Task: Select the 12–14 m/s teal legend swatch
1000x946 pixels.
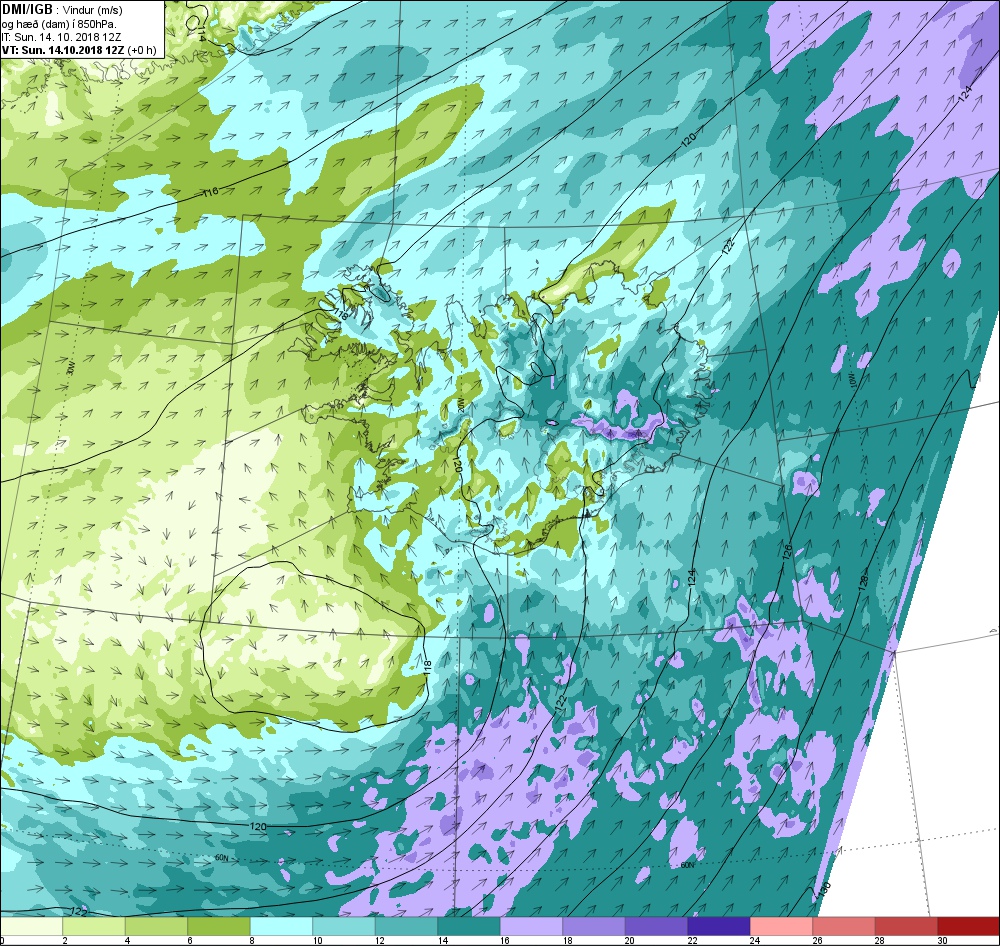Action: pyautogui.click(x=406, y=926)
